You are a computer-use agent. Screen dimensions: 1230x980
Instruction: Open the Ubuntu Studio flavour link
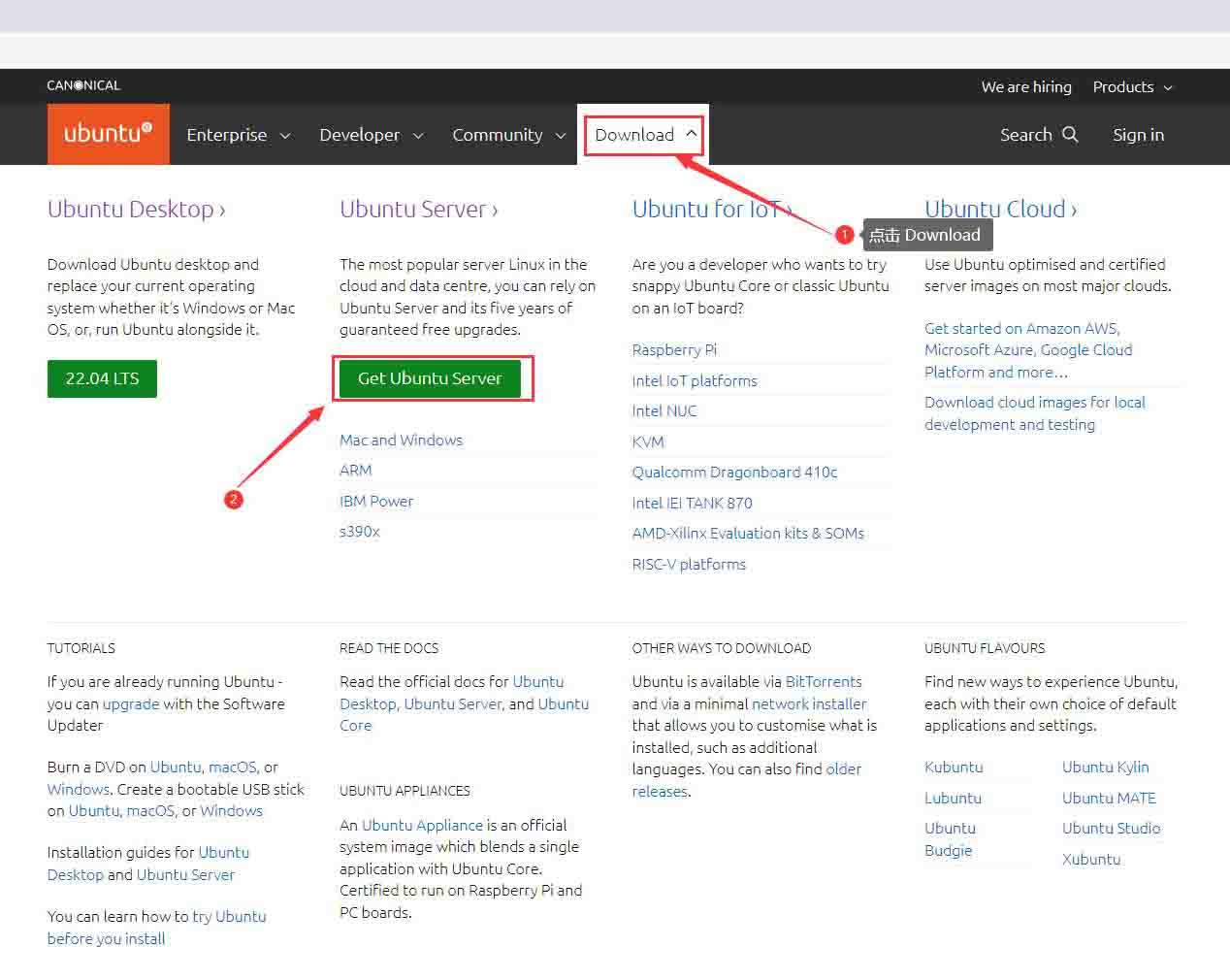pyautogui.click(x=1111, y=828)
